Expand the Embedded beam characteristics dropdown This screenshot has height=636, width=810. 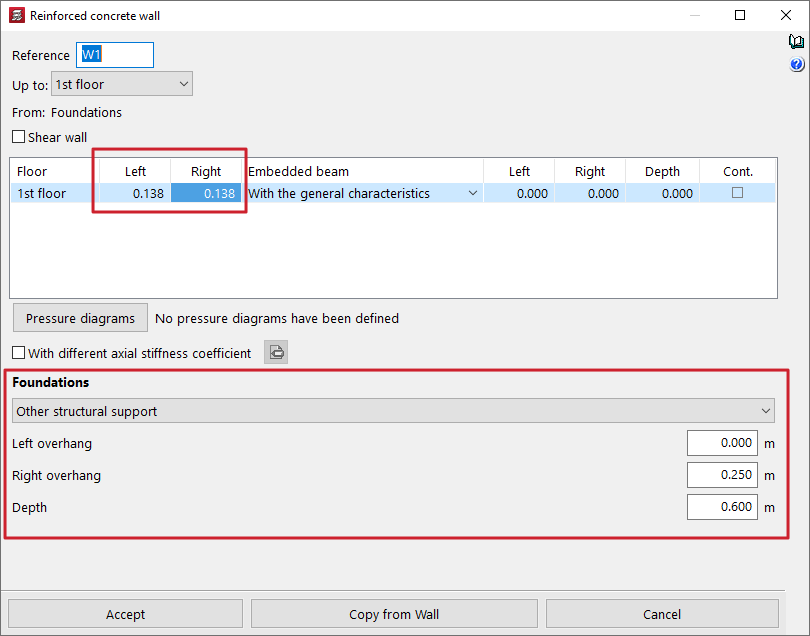[x=473, y=194]
